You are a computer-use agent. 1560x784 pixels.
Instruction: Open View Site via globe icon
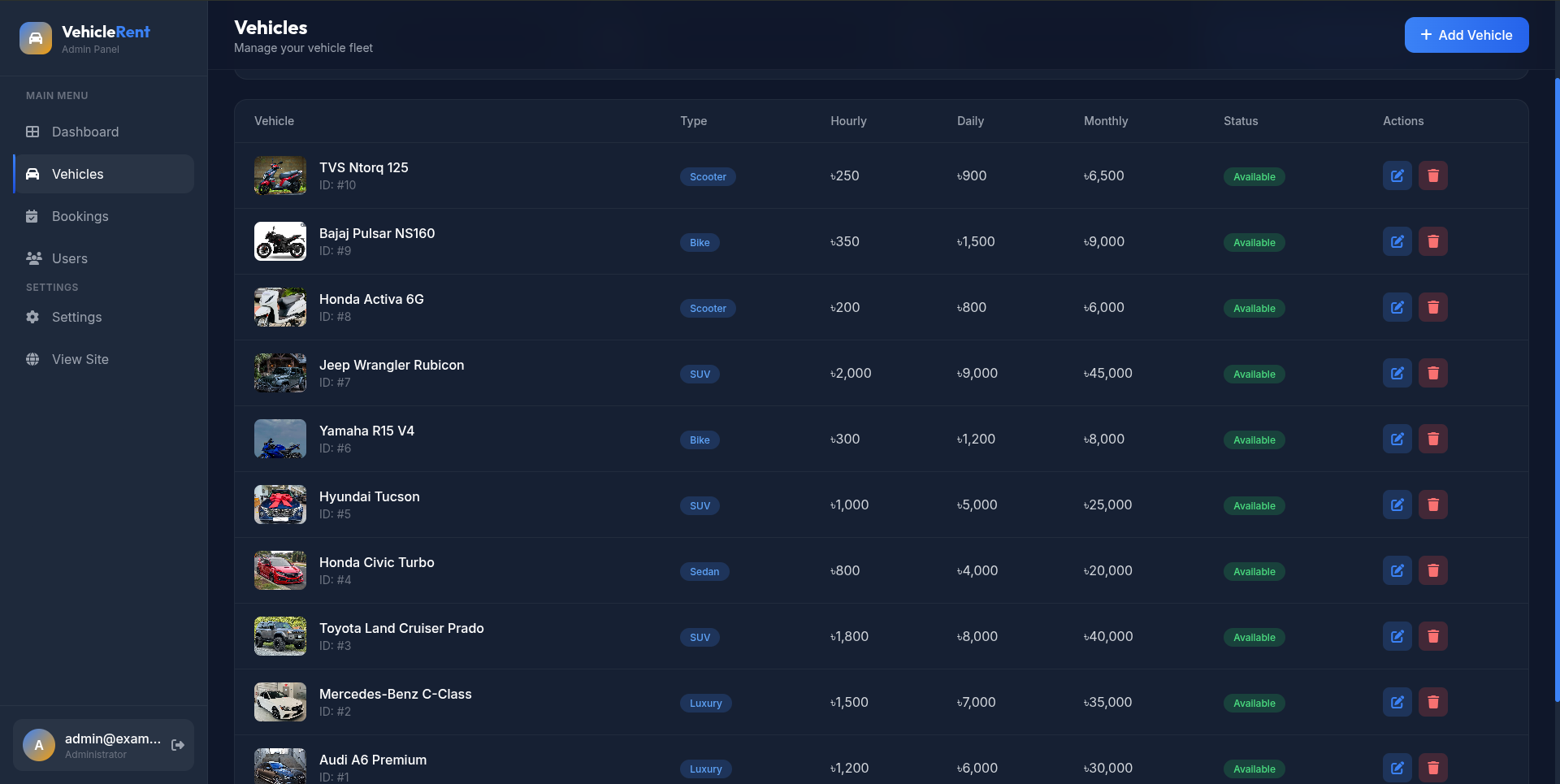[32, 359]
